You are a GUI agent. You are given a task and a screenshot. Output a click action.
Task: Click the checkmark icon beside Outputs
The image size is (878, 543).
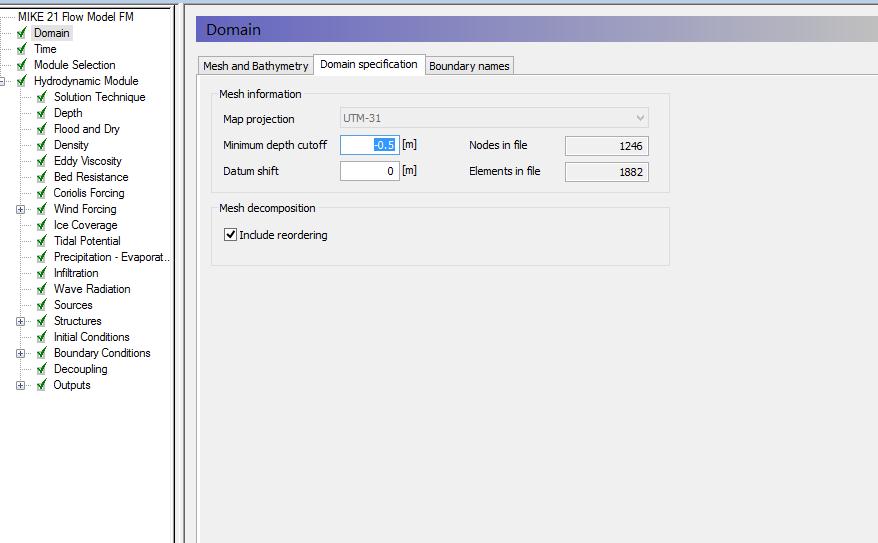[x=42, y=385]
